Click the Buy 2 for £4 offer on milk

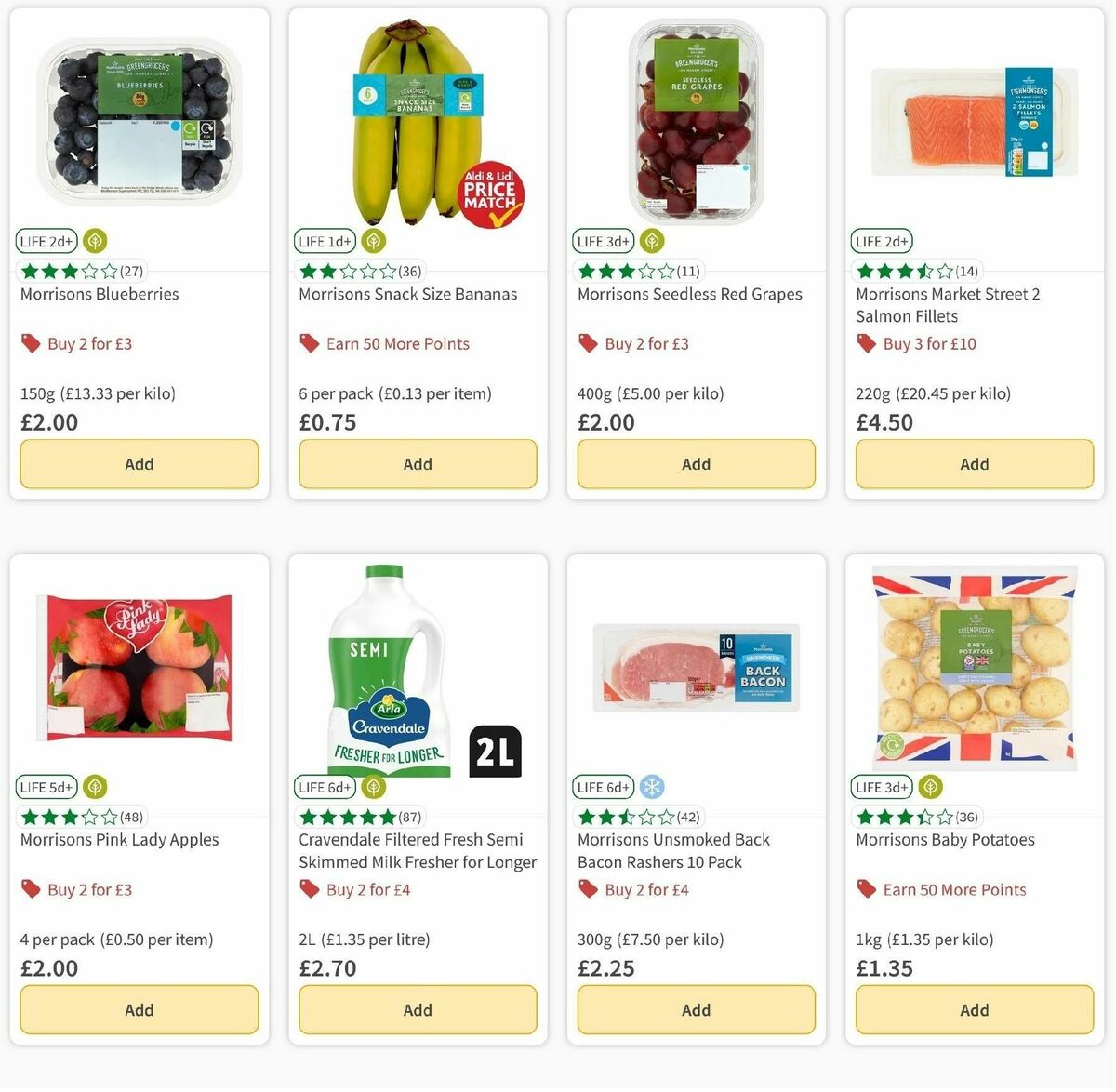[x=366, y=889]
